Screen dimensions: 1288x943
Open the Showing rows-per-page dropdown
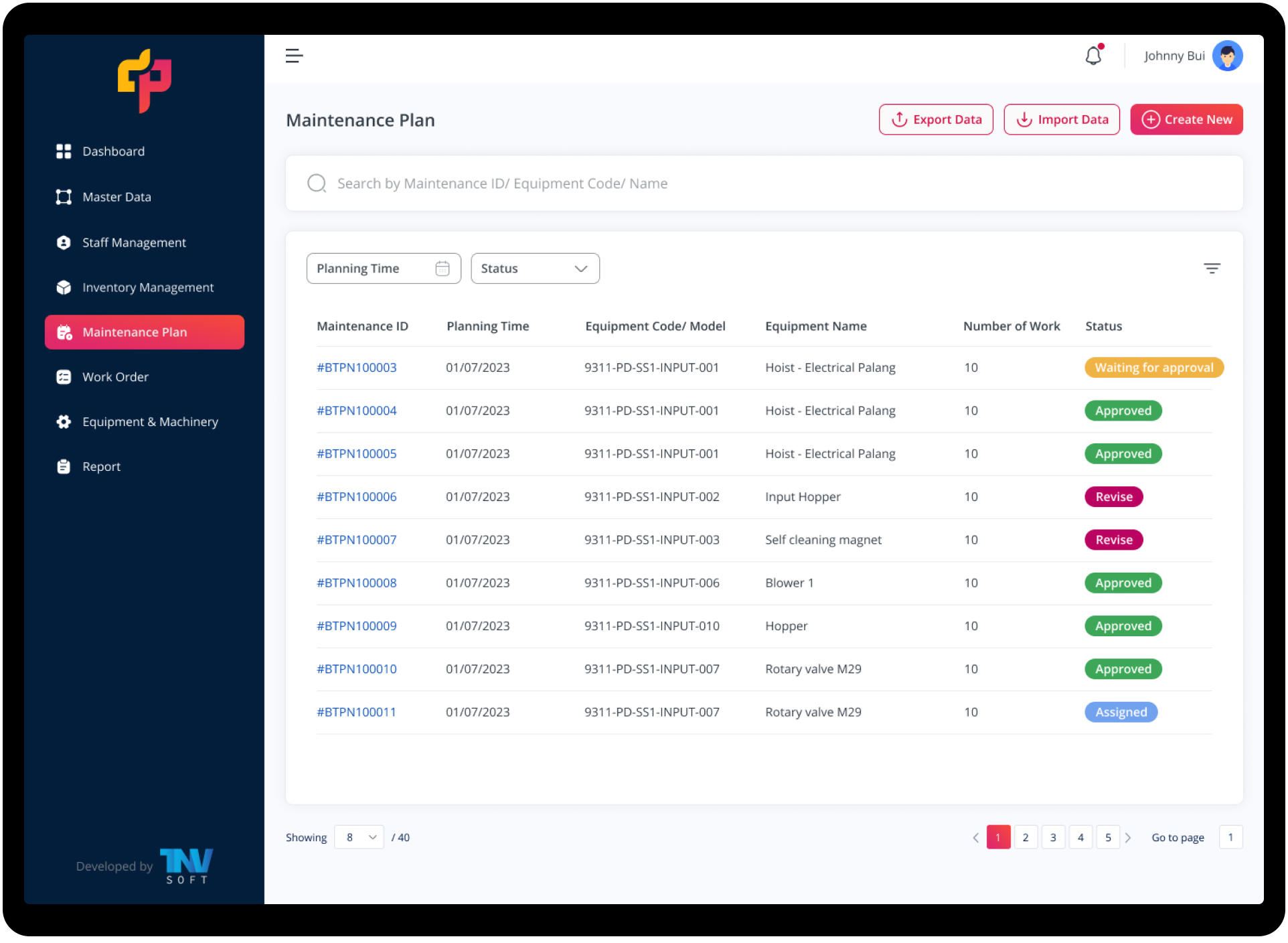359,837
